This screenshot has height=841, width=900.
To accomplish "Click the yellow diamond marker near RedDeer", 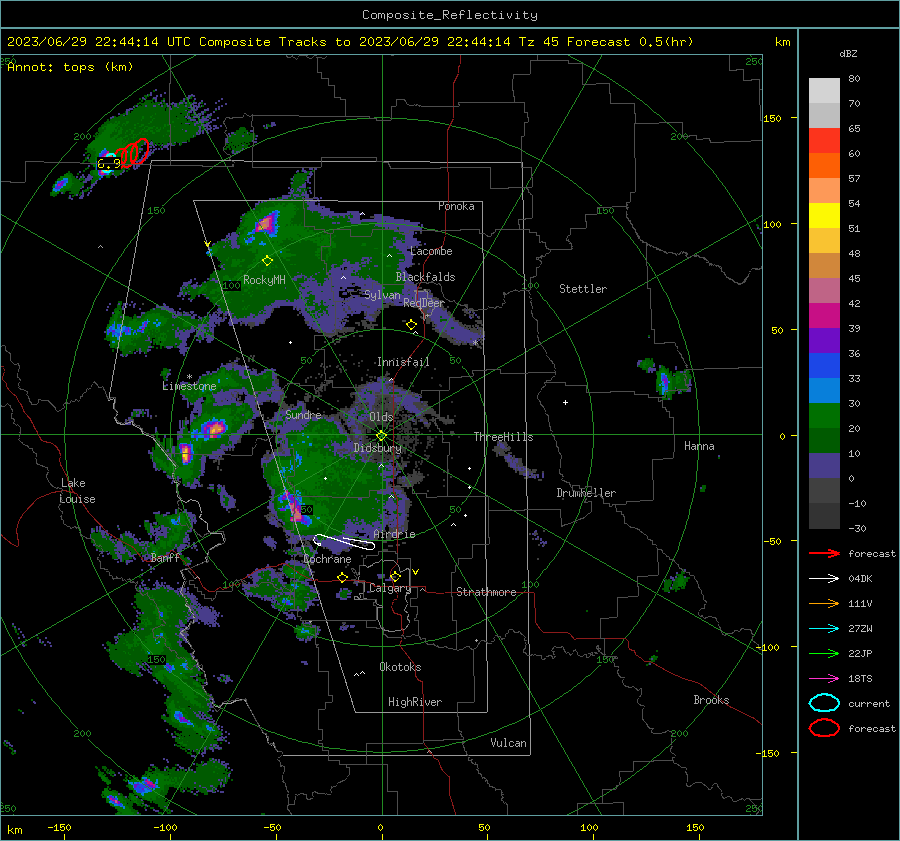I will 411,325.
